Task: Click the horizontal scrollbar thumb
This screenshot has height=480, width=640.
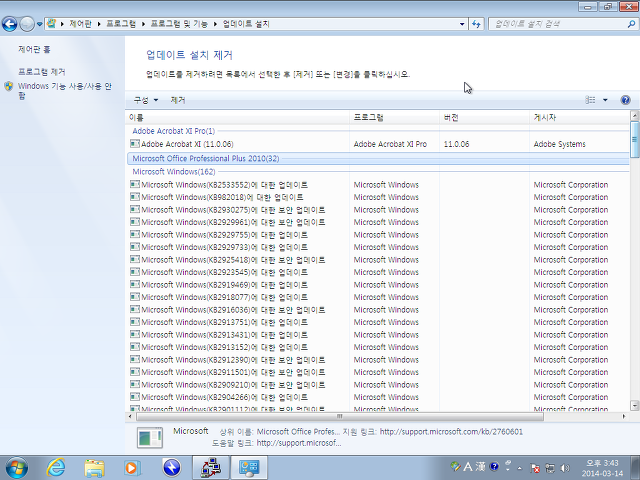Action: [340, 416]
